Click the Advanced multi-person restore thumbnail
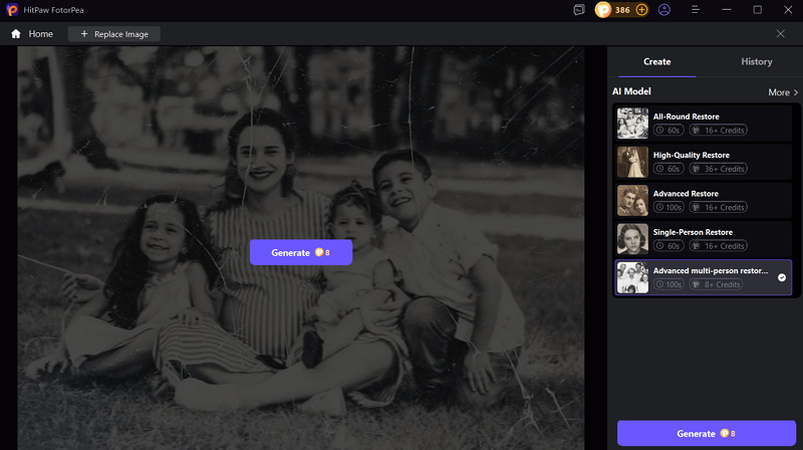 tap(632, 277)
